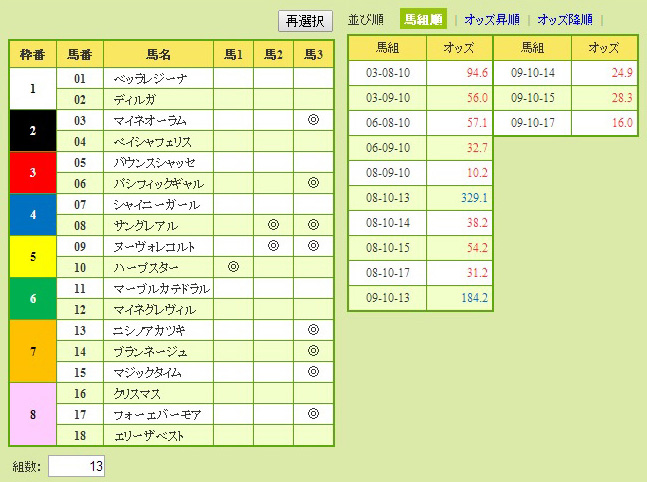Click the ◎ mark for horse 15 マジックタイム in 馬3
Viewport: 647px width, 482px height.
pyautogui.click(x=313, y=372)
